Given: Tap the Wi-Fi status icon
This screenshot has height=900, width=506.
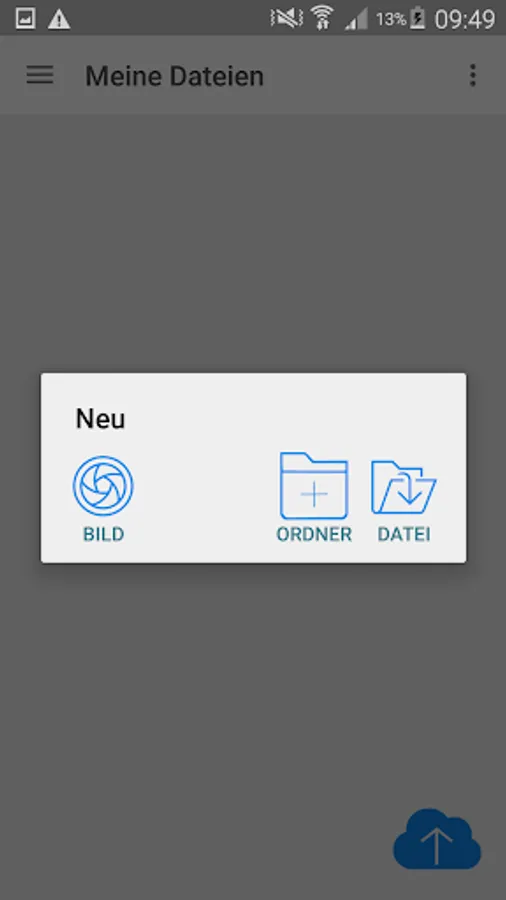Looking at the screenshot, I should [x=323, y=19].
